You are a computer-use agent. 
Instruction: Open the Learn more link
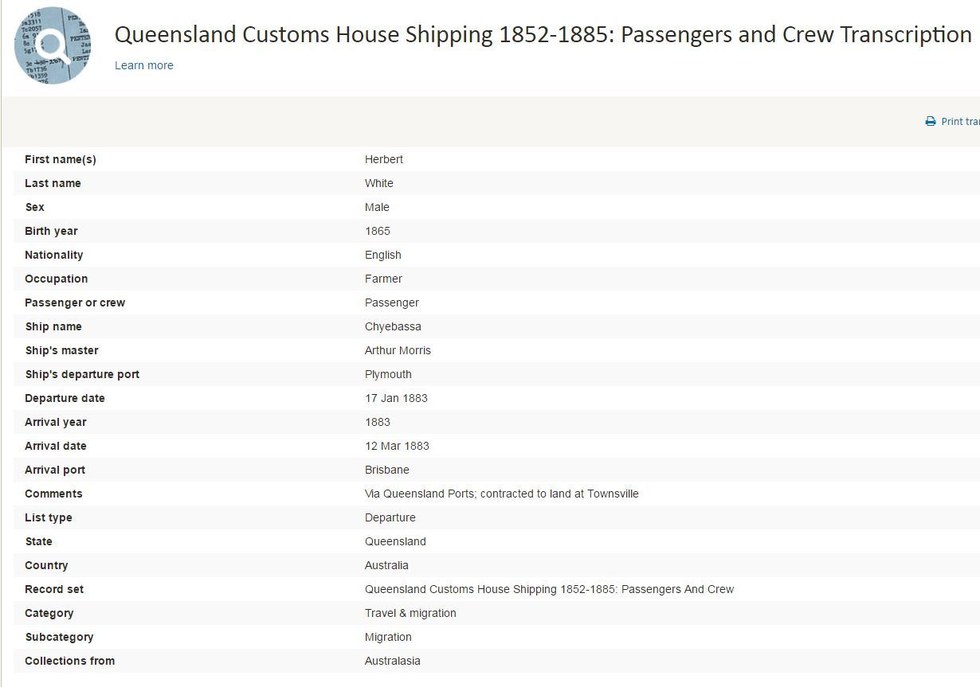(x=144, y=65)
